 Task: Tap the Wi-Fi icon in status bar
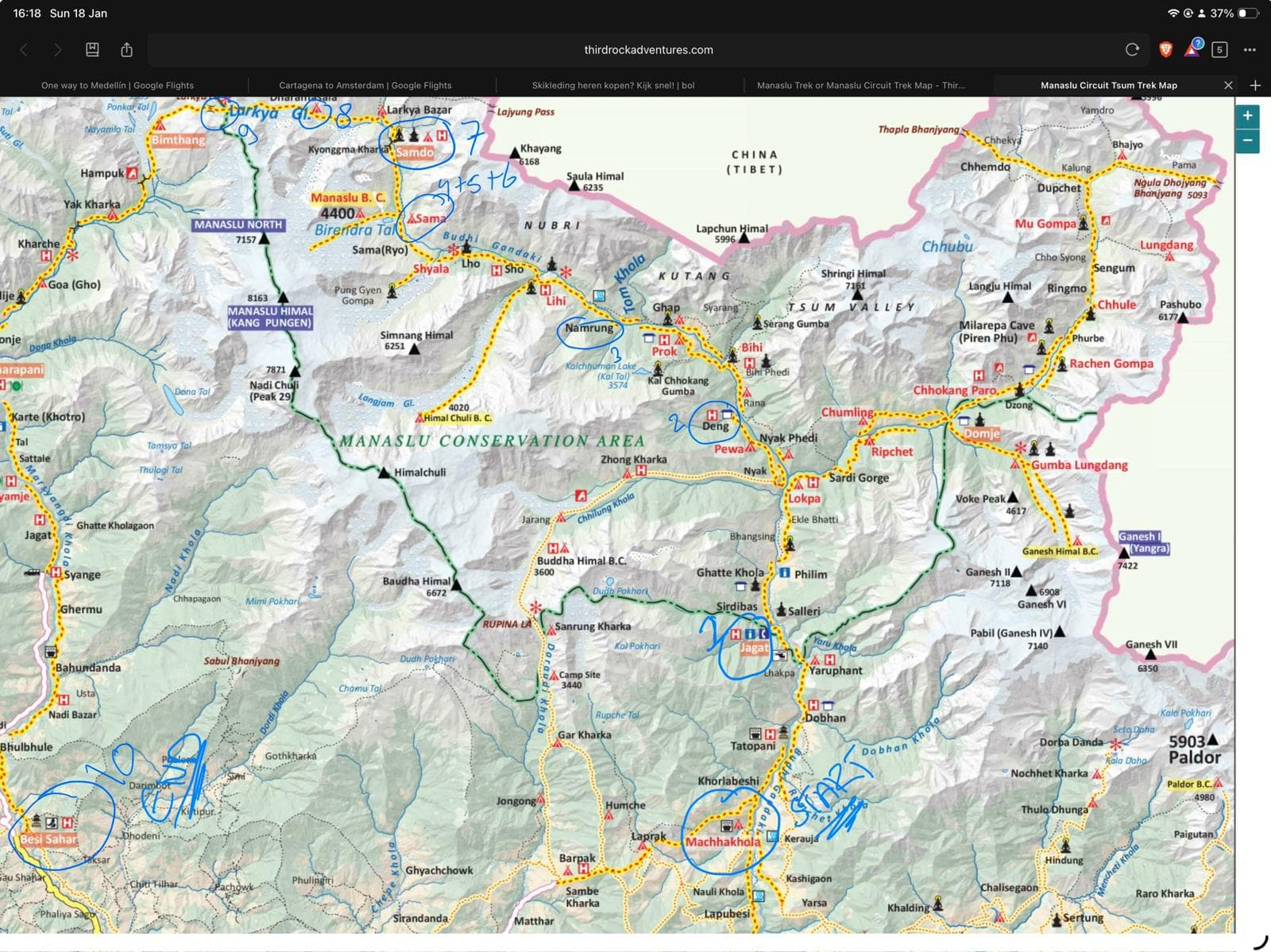click(1173, 13)
